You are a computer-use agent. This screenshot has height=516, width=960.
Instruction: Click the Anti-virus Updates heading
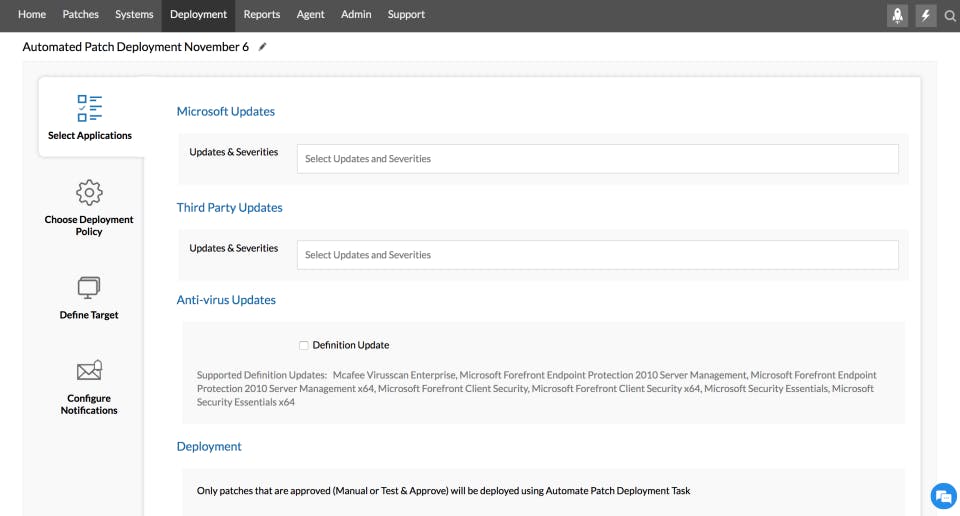(226, 300)
